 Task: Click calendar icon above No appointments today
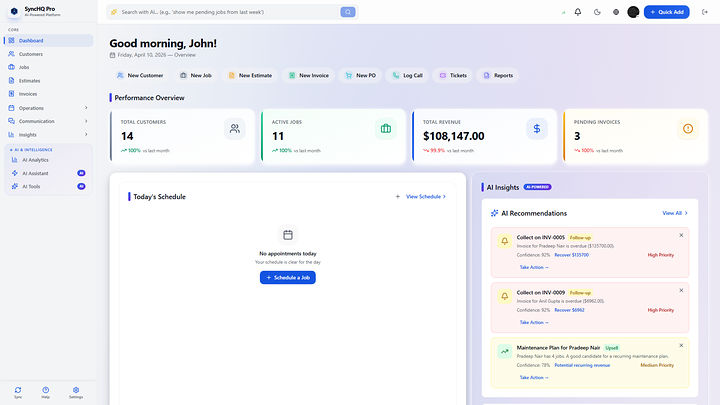[x=288, y=235]
